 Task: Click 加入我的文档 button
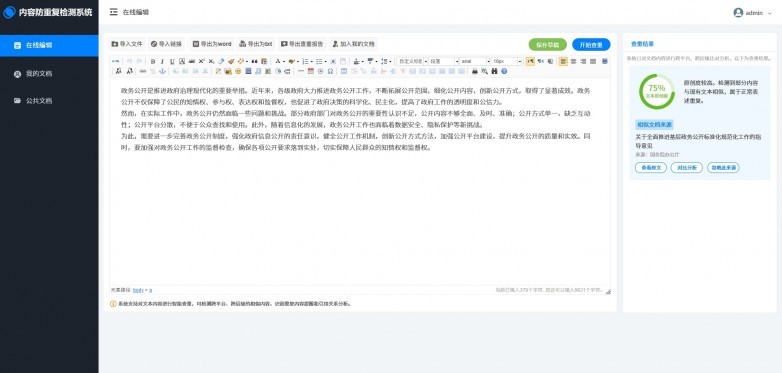click(354, 44)
